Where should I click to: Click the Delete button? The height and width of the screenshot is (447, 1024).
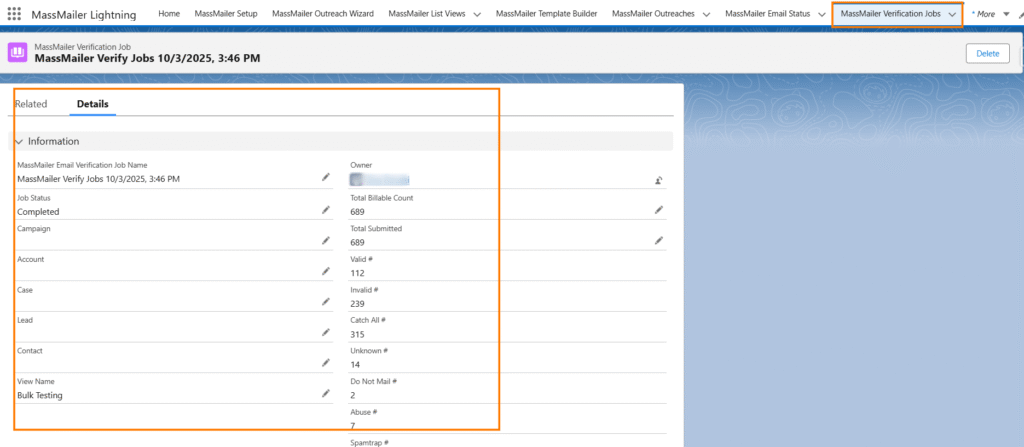pos(986,53)
